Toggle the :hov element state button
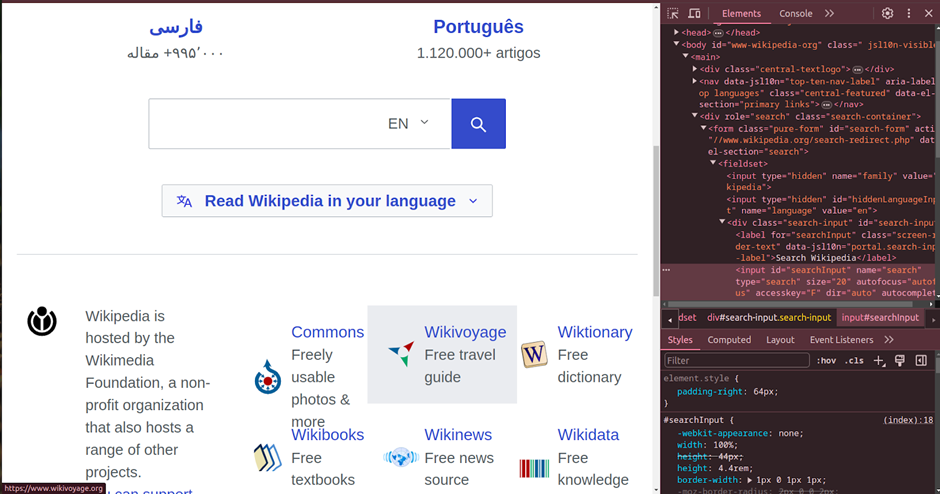The image size is (940, 494). tap(826, 360)
